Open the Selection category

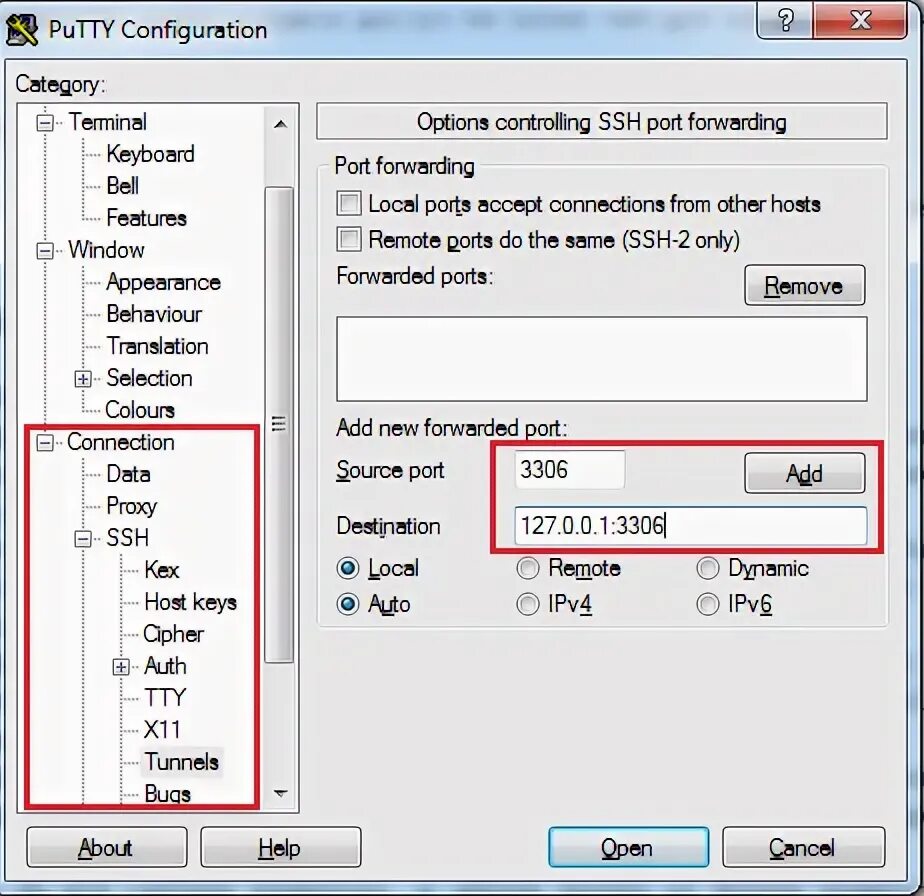pyautogui.click(x=149, y=378)
